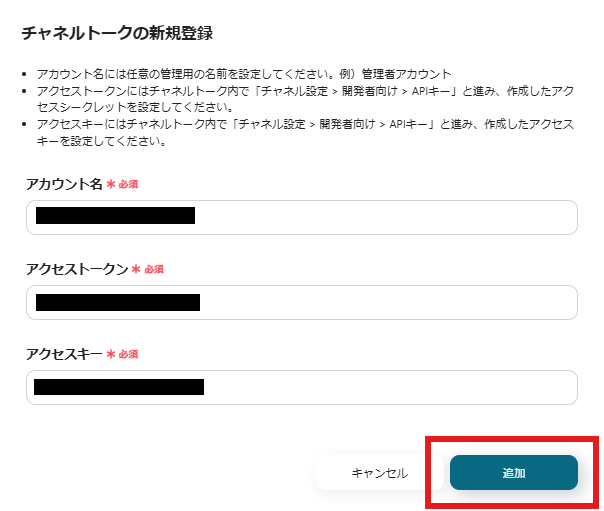The width and height of the screenshot is (604, 511).
Task: Click the red 必須 mark beside アカウント名
Action: [x=128, y=185]
